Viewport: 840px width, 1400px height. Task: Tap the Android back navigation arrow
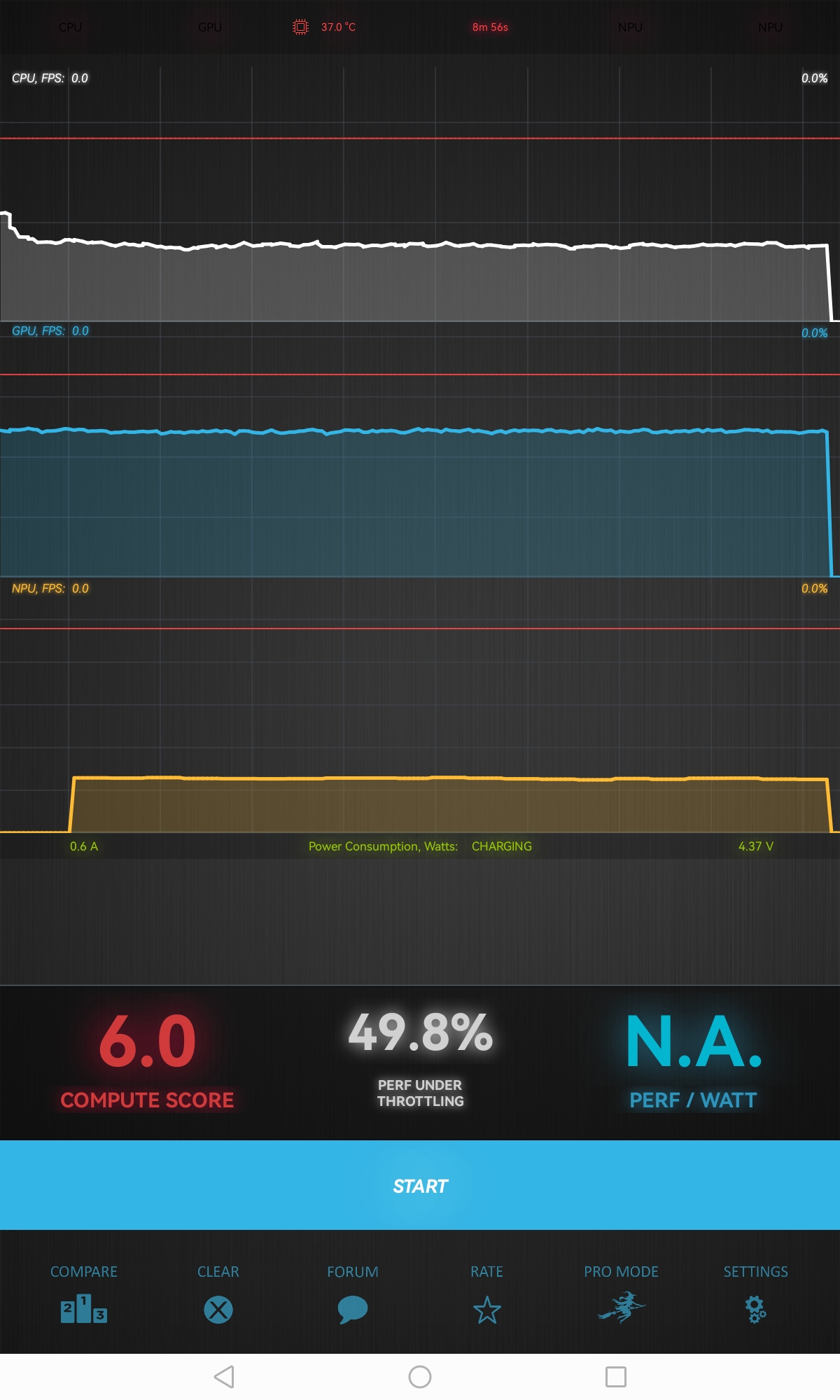point(224,1377)
